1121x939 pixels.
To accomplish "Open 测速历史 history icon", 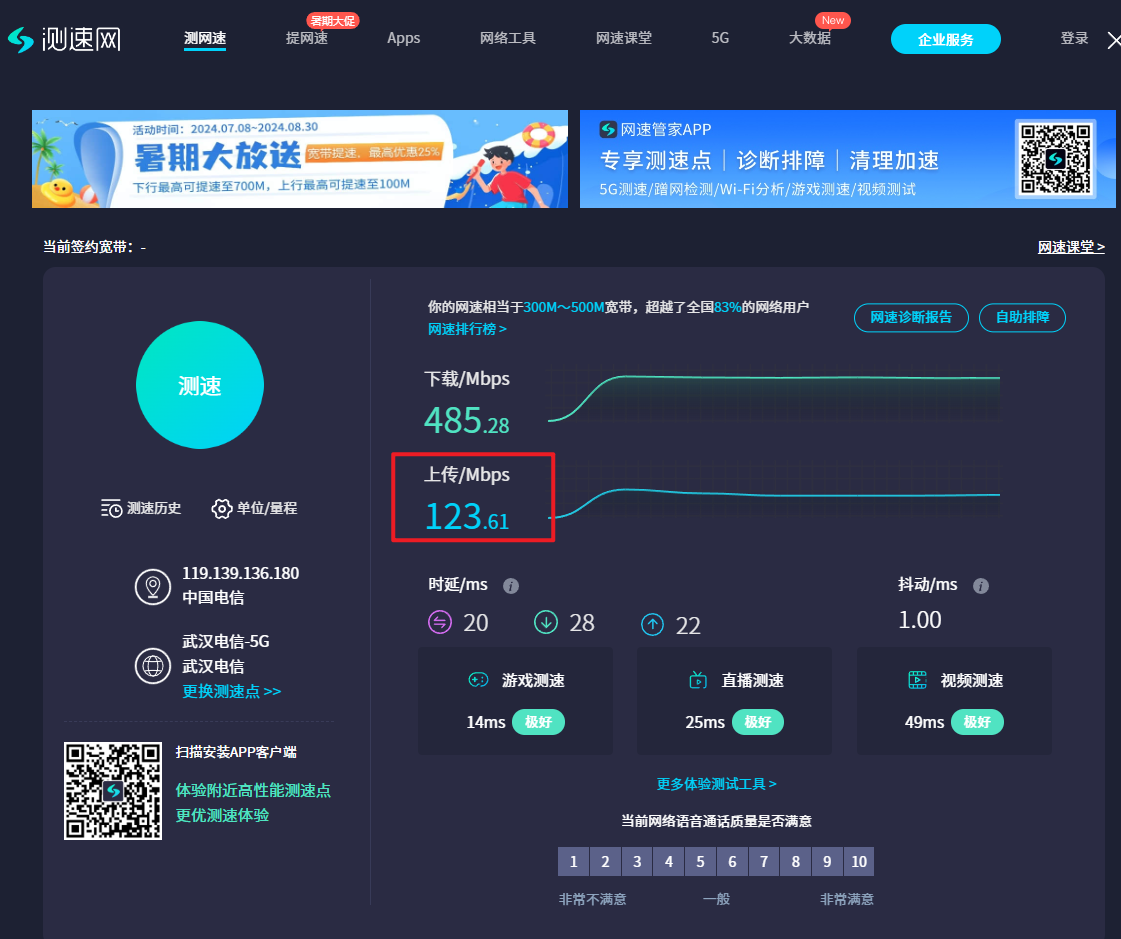I will tap(111, 508).
